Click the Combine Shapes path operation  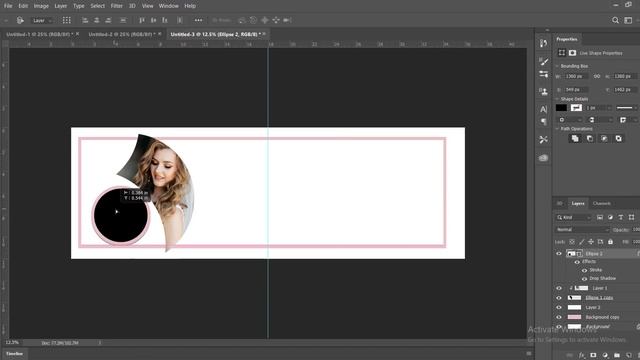pyautogui.click(x=575, y=139)
